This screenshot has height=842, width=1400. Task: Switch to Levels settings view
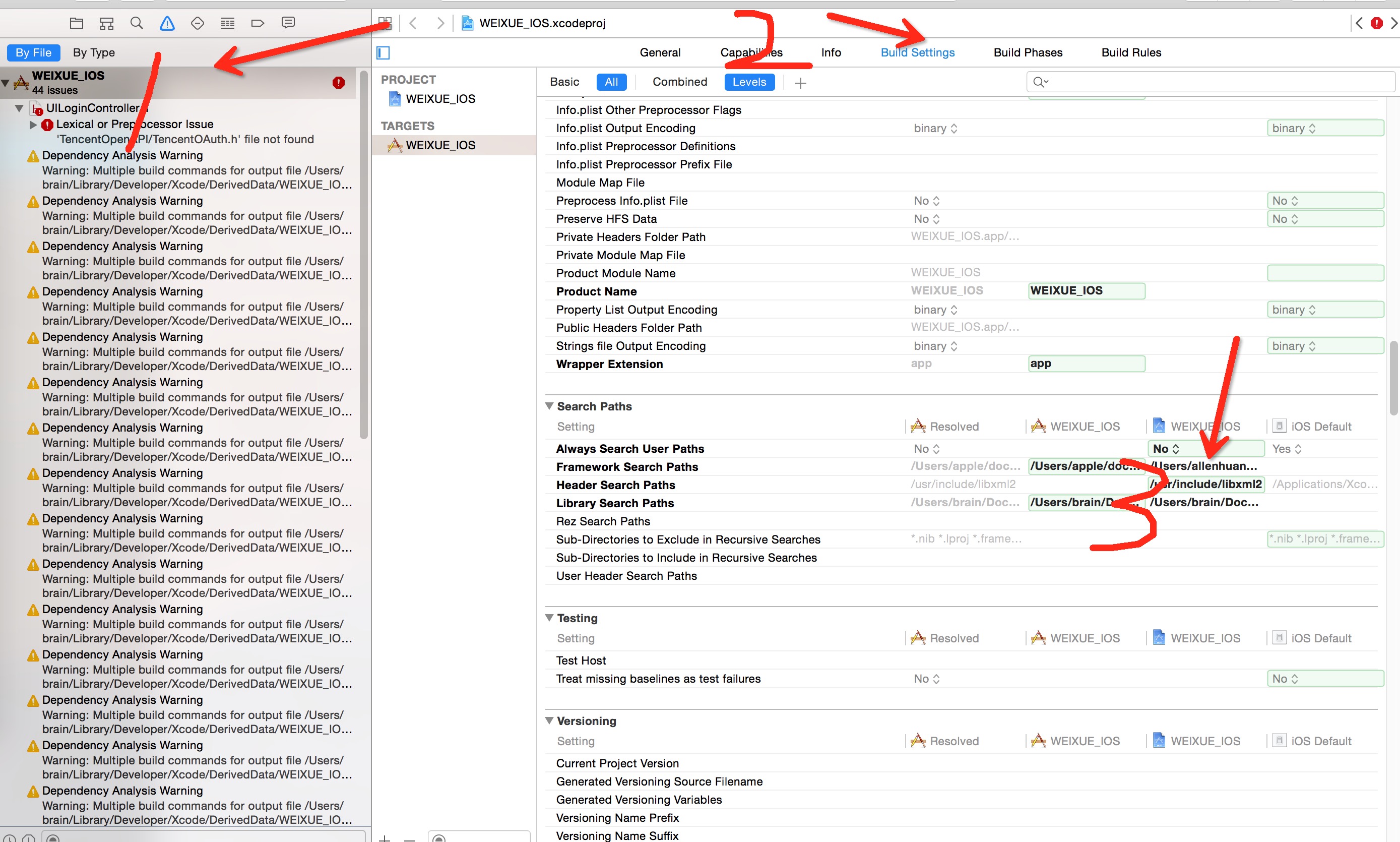pos(749,82)
